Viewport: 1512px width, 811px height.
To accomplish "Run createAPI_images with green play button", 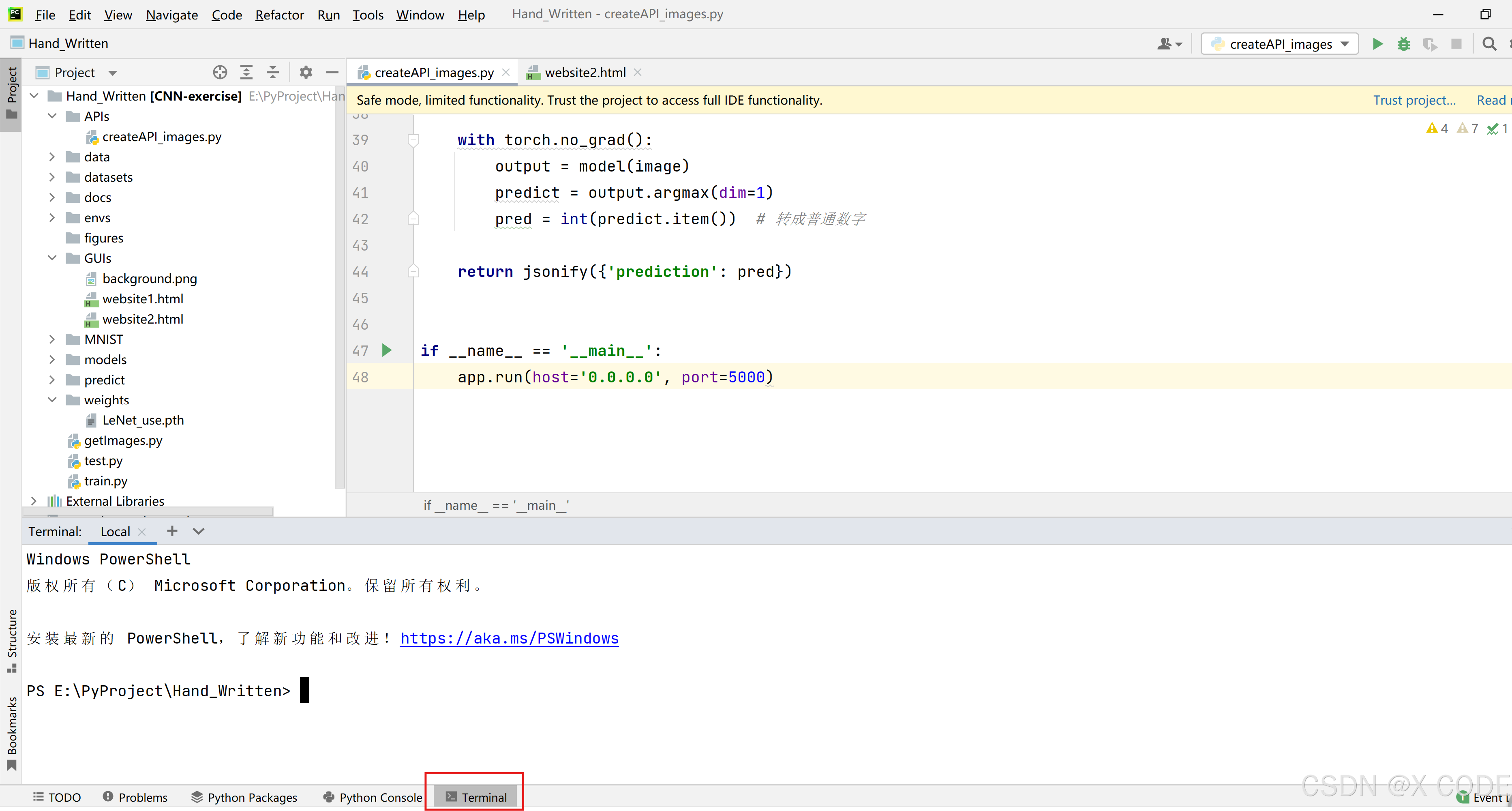I will coord(1377,44).
